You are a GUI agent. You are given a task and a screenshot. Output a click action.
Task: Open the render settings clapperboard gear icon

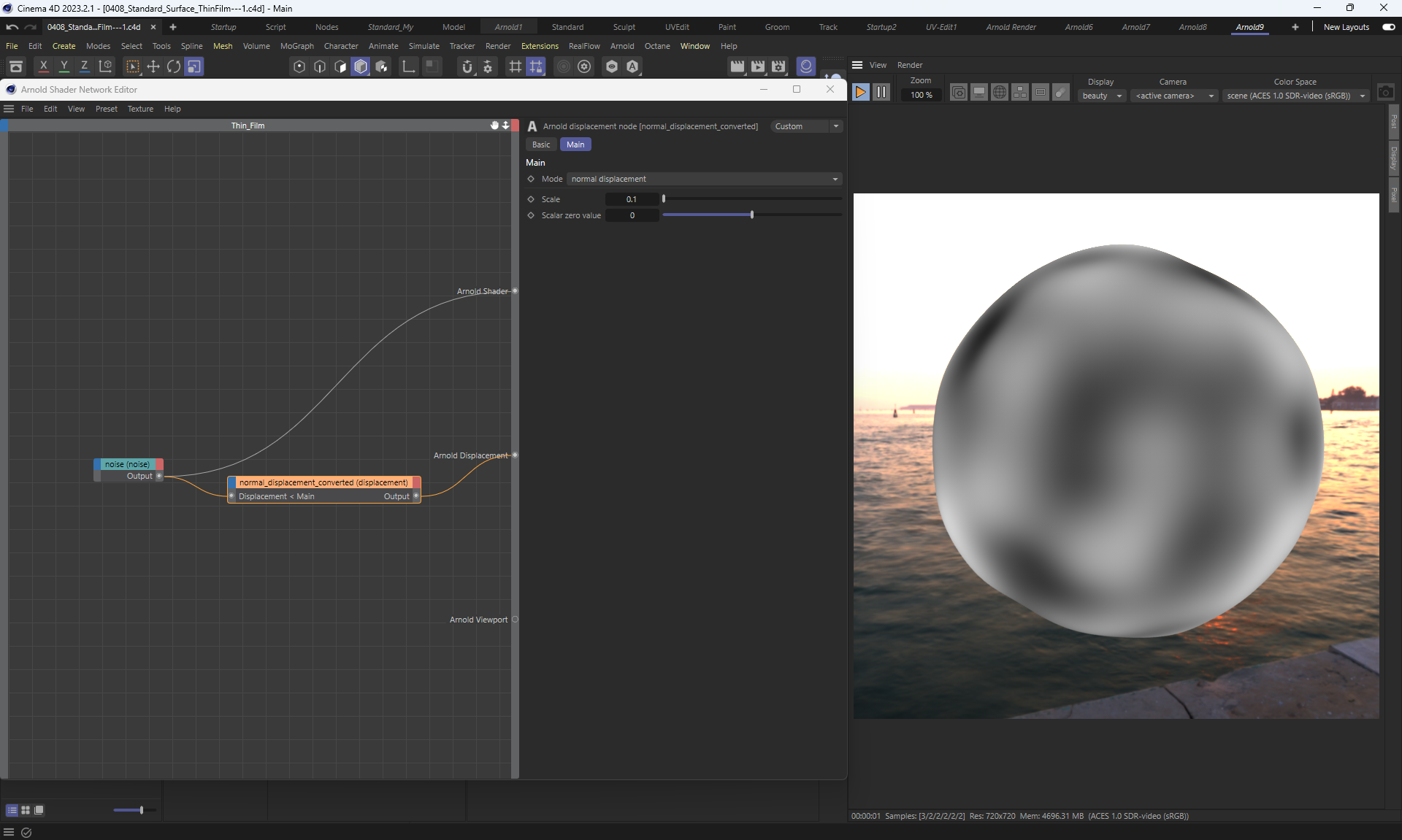[778, 66]
